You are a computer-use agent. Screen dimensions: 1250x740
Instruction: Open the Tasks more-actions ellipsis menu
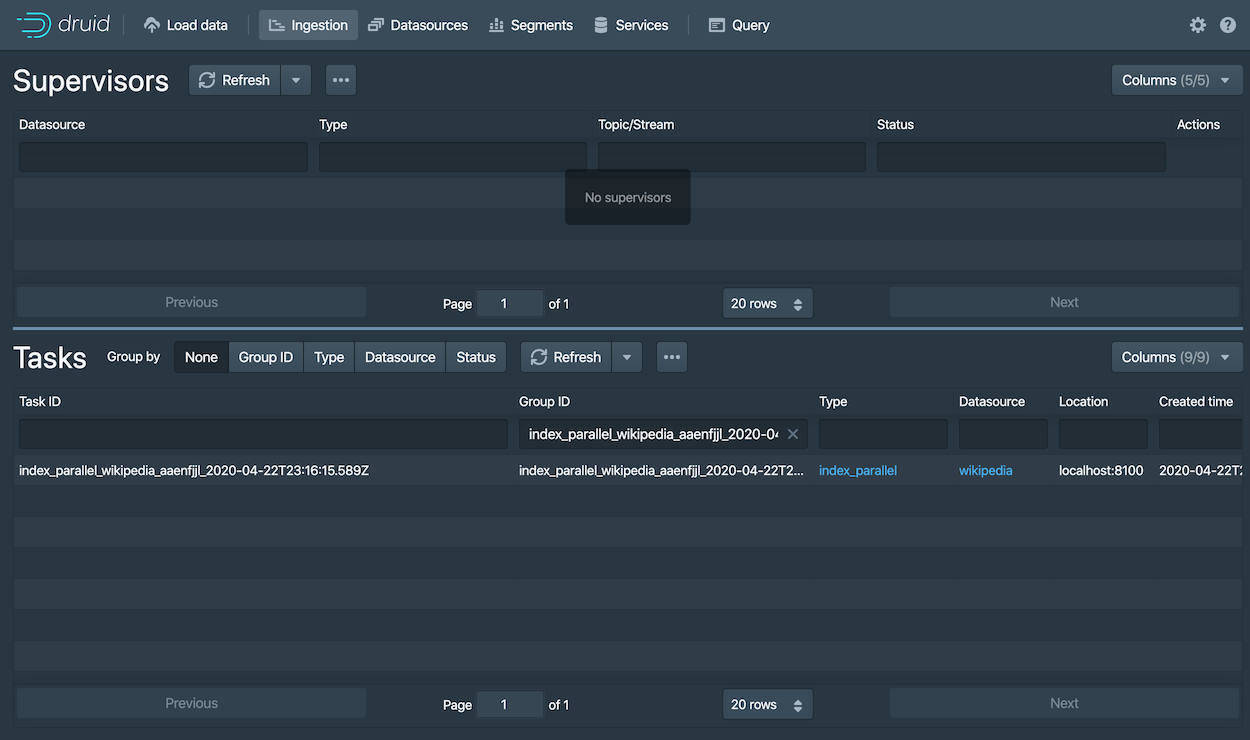click(672, 357)
